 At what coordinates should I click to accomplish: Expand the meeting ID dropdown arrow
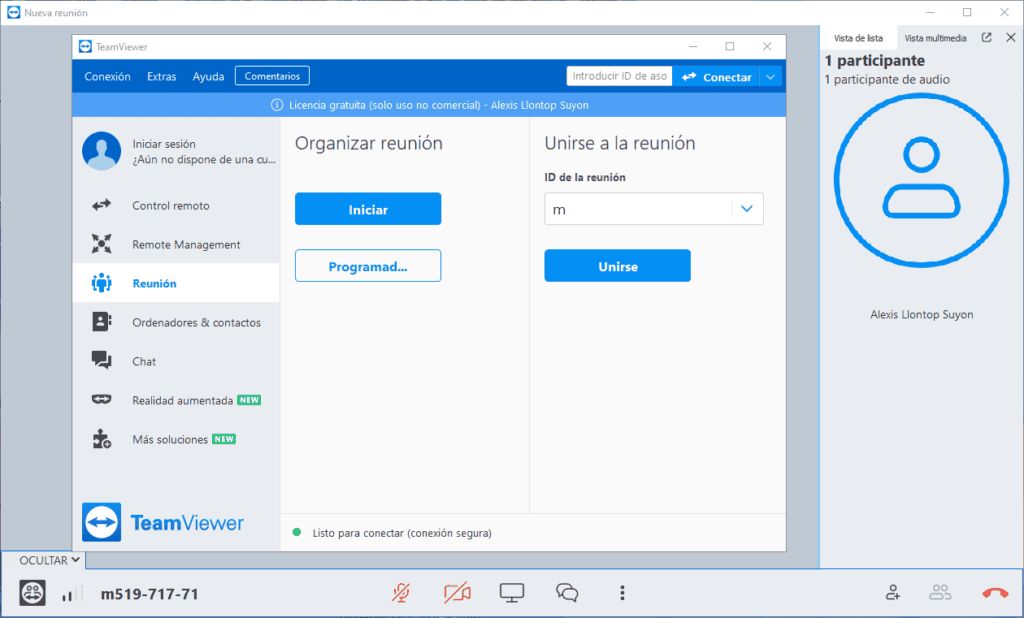[x=747, y=209]
